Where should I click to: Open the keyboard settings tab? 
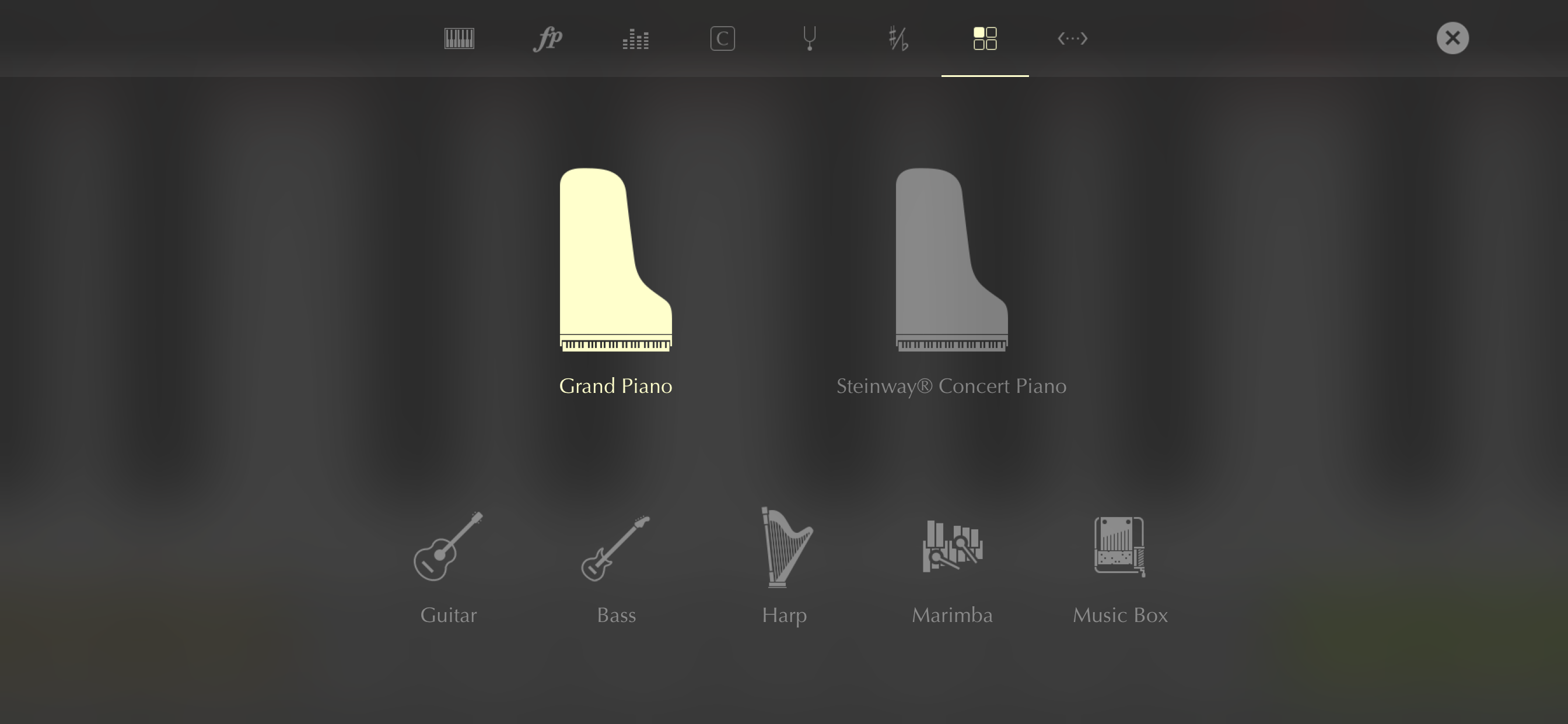point(459,38)
